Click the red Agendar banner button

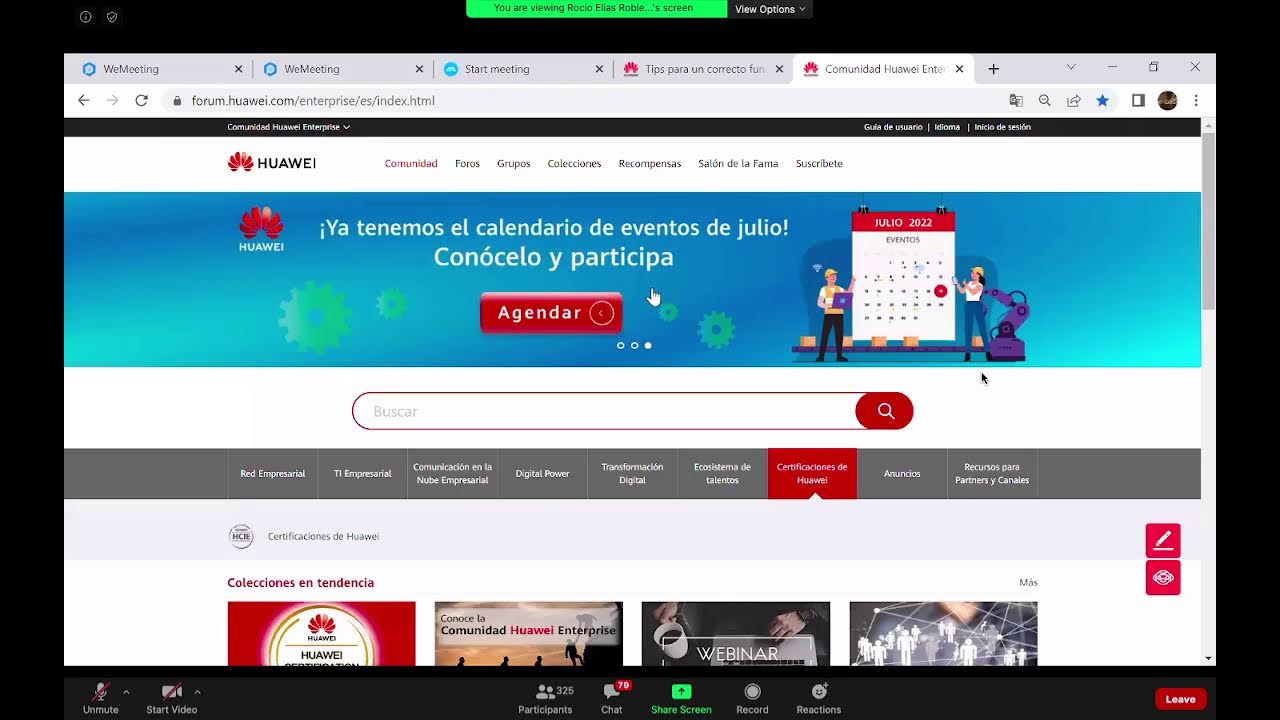pyautogui.click(x=551, y=313)
